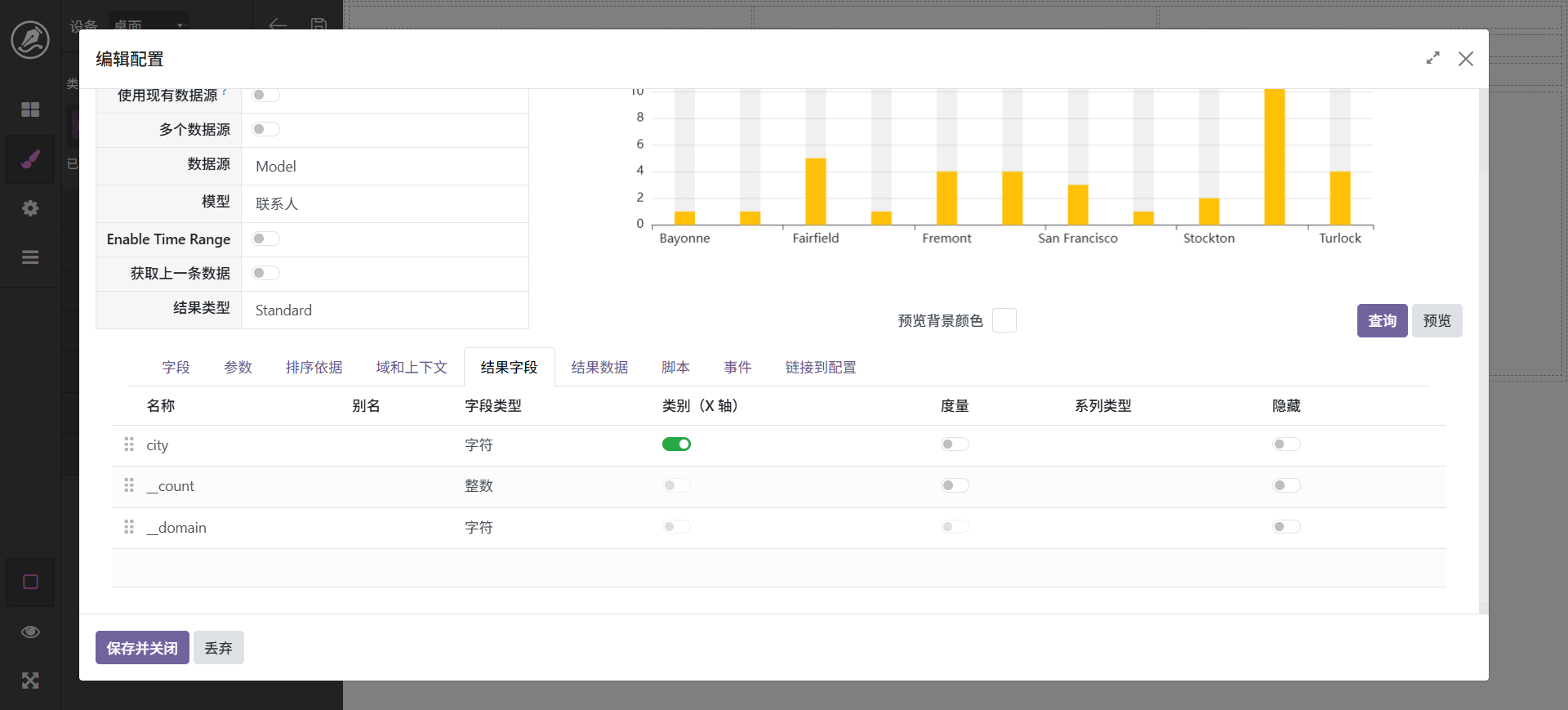The image size is (1568, 710).
Task: Disable the city 类别 (X 轴) toggle
Action: click(676, 444)
